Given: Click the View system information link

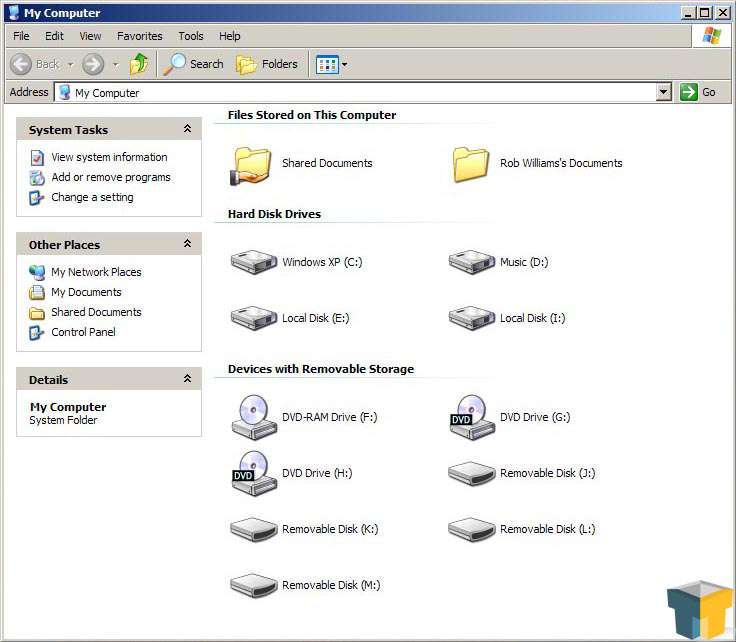Looking at the screenshot, I should click(x=109, y=157).
